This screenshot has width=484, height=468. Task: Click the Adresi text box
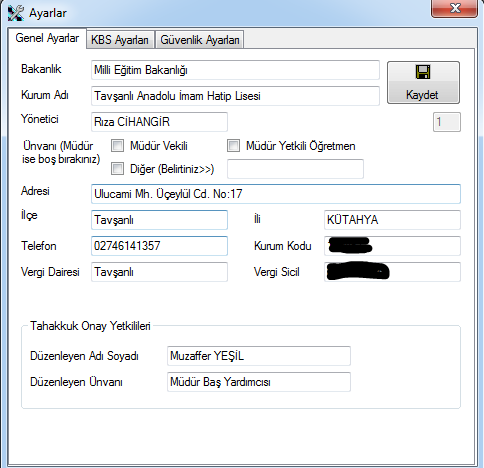tap(276, 194)
